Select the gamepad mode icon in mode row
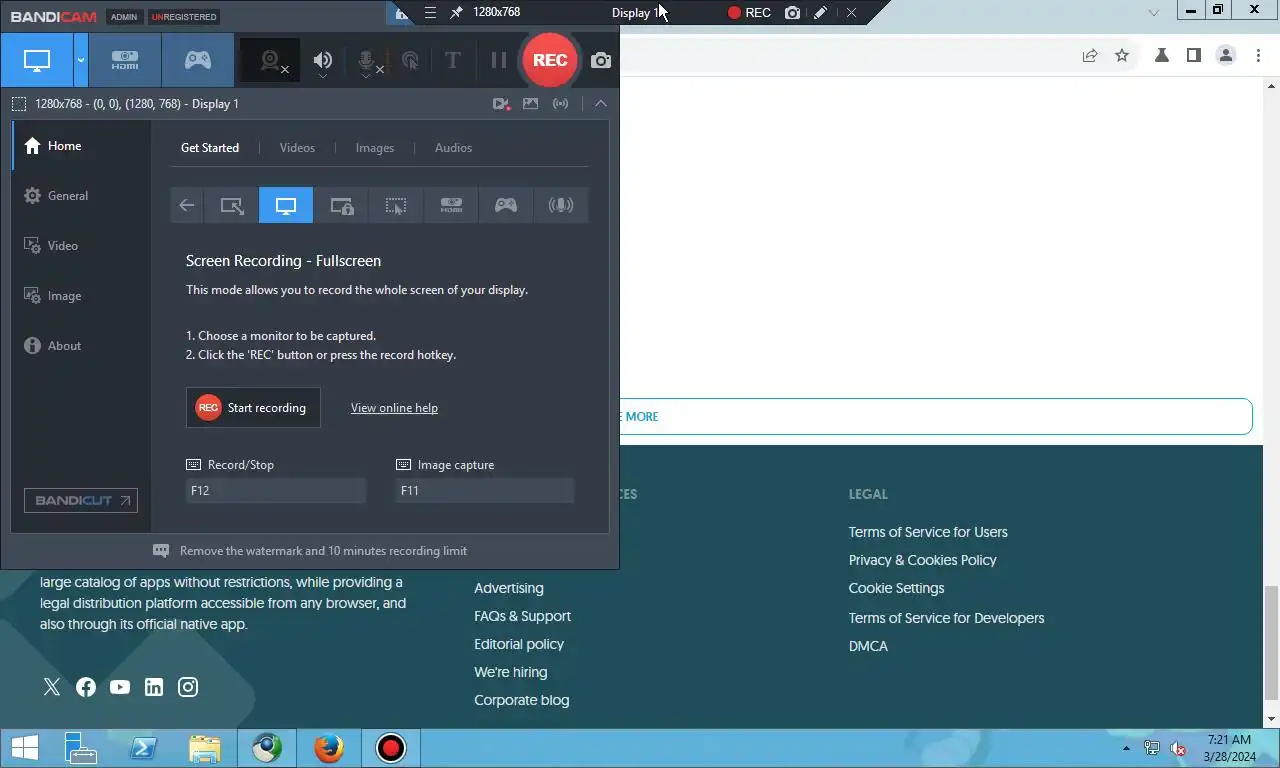 click(506, 205)
